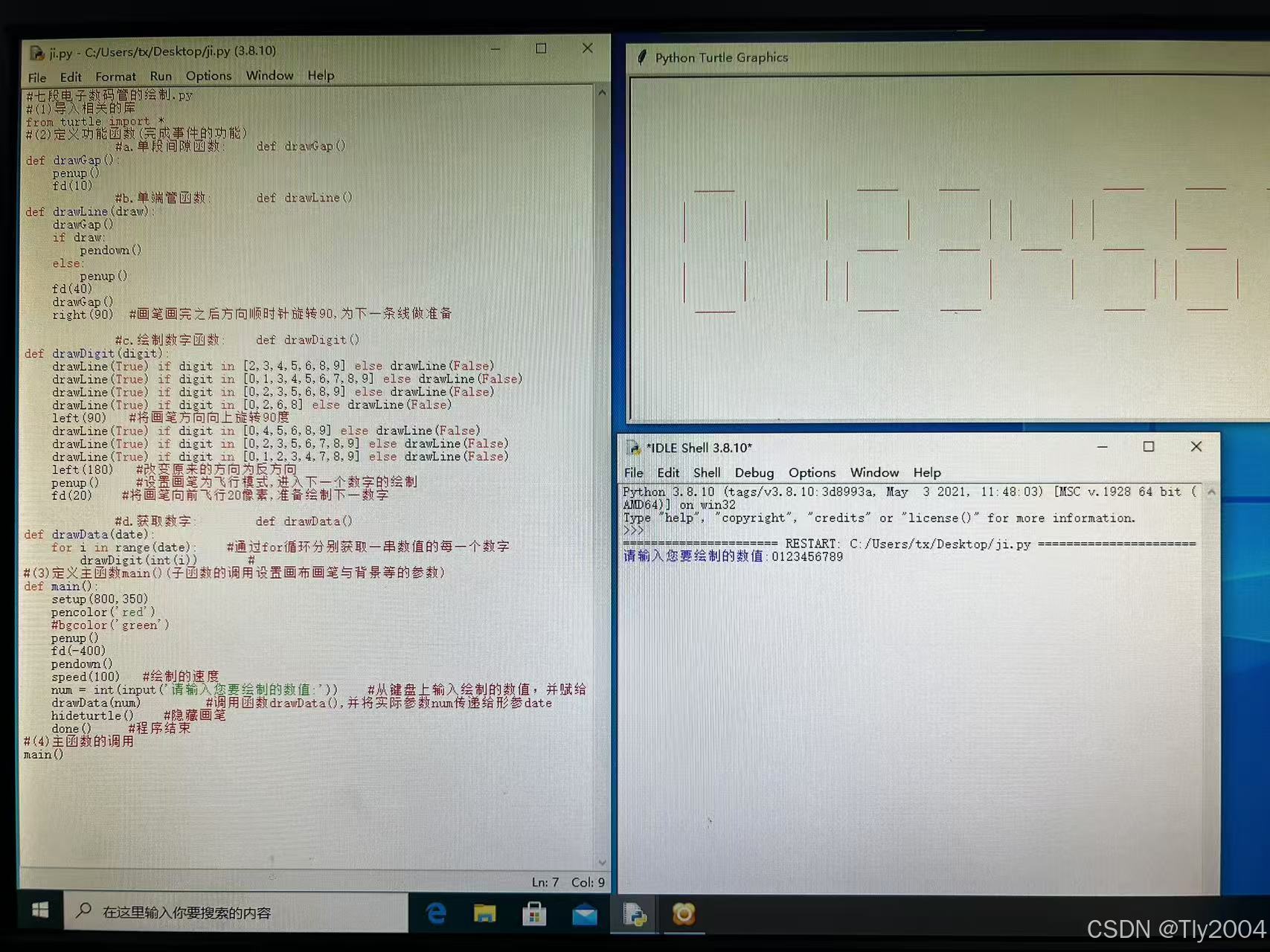Click the "#bgcolor('green')" comment line

(x=110, y=625)
